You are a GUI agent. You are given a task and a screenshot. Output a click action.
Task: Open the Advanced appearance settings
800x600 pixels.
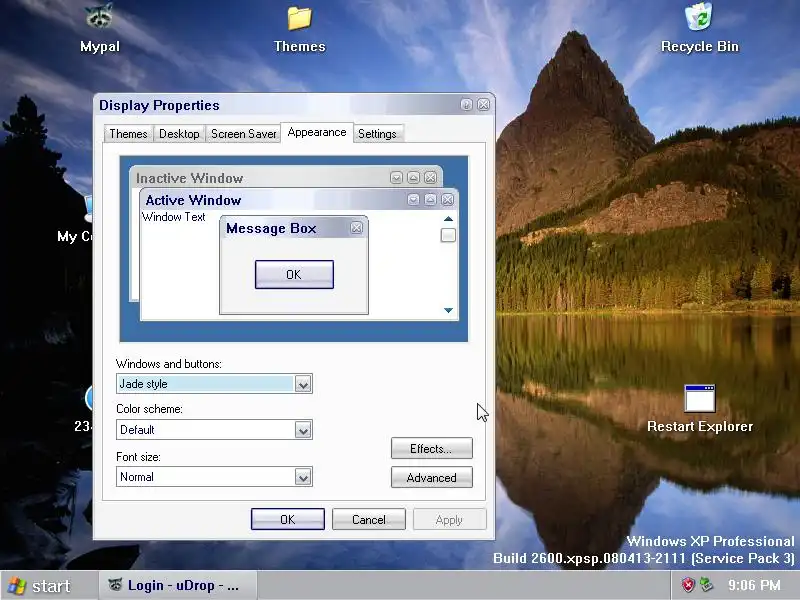point(432,478)
